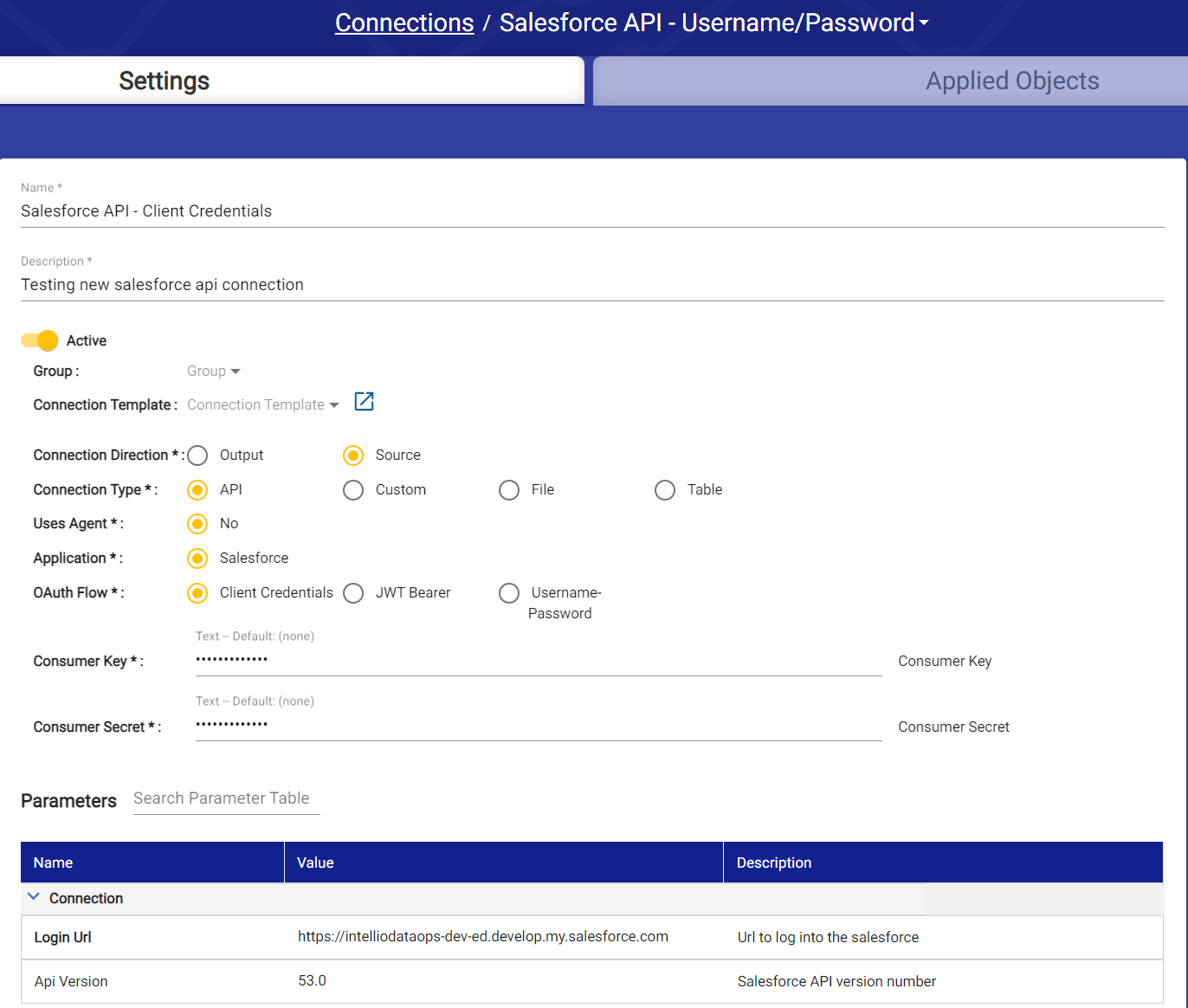The image size is (1188, 1008).
Task: Choose File connection type
Action: tap(509, 490)
